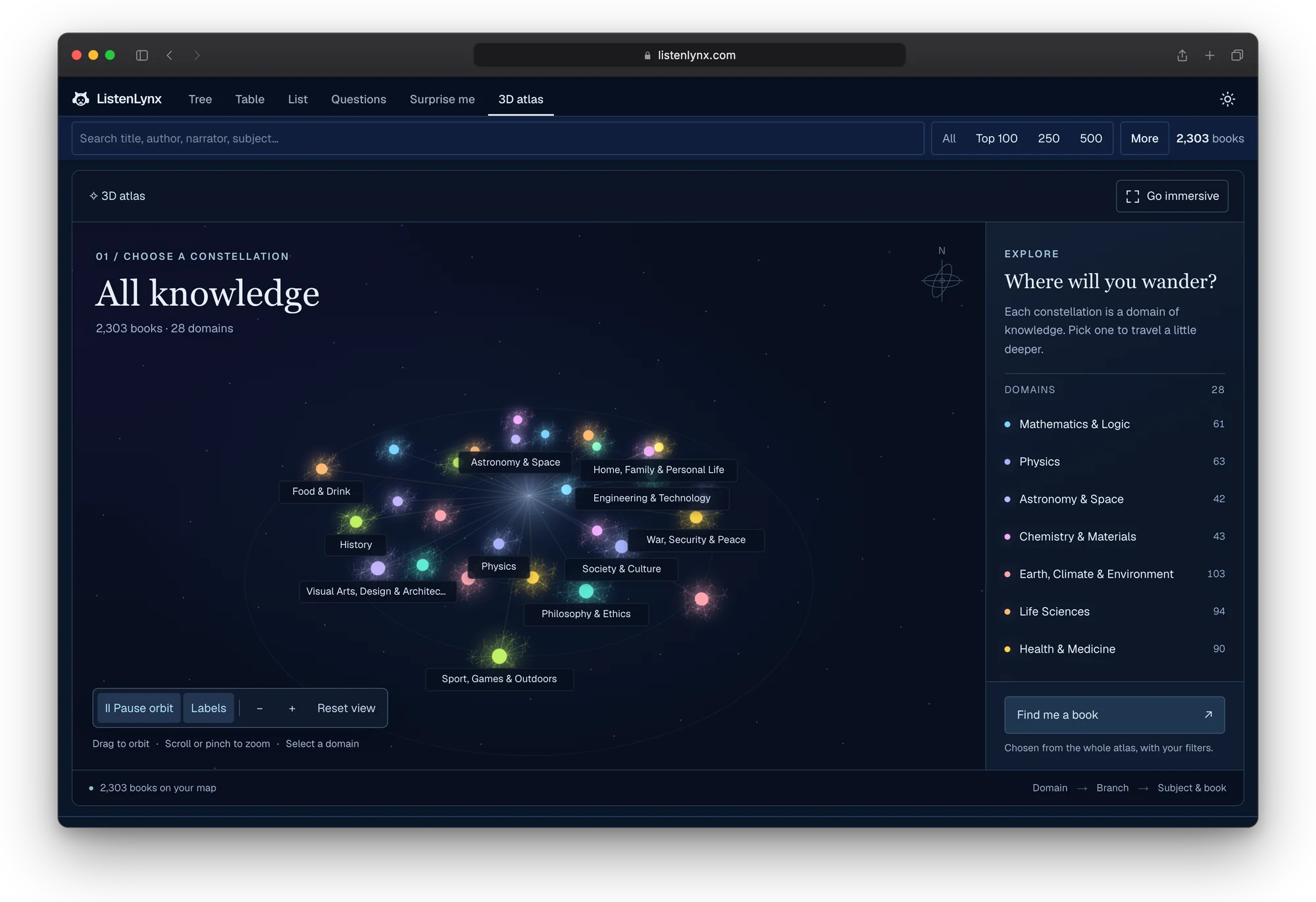Select the All filter option

point(949,138)
